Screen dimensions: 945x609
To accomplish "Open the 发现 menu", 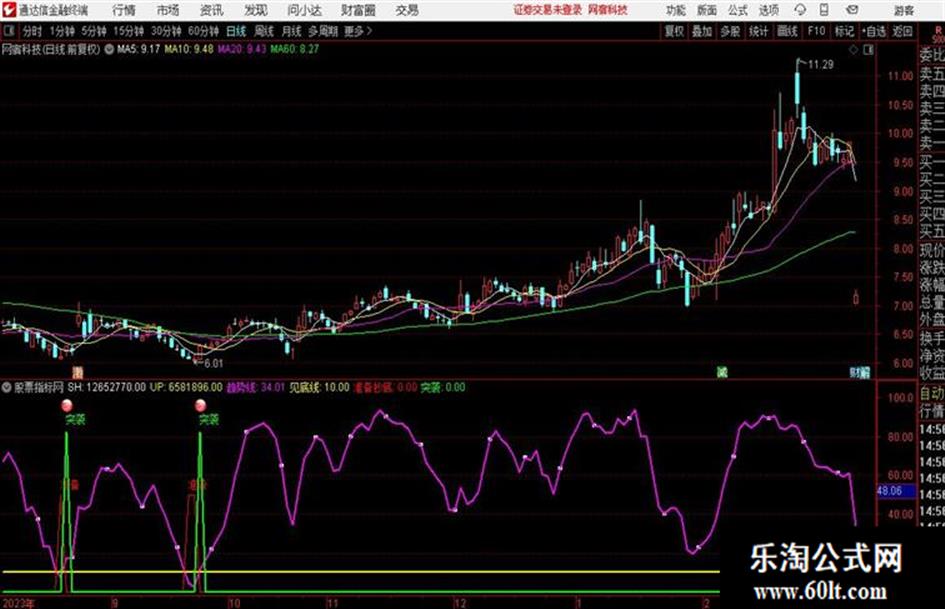I will coord(256,10).
